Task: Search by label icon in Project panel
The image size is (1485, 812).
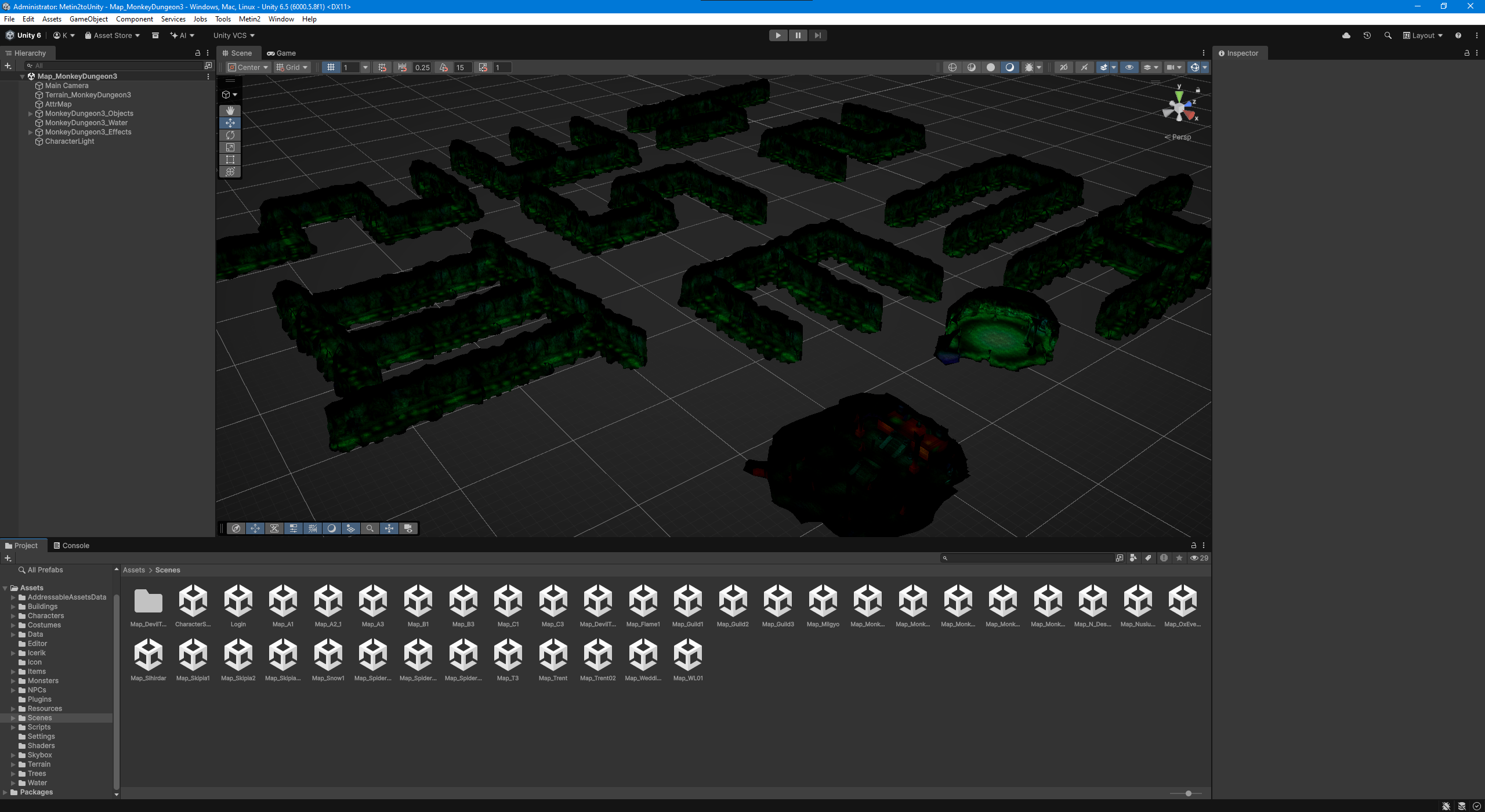Action: click(x=1148, y=558)
